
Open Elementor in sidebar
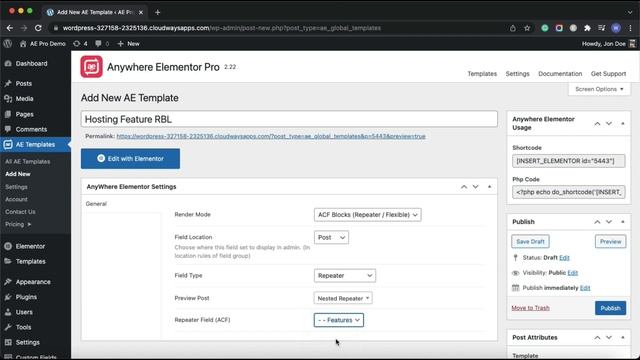pos(30,247)
